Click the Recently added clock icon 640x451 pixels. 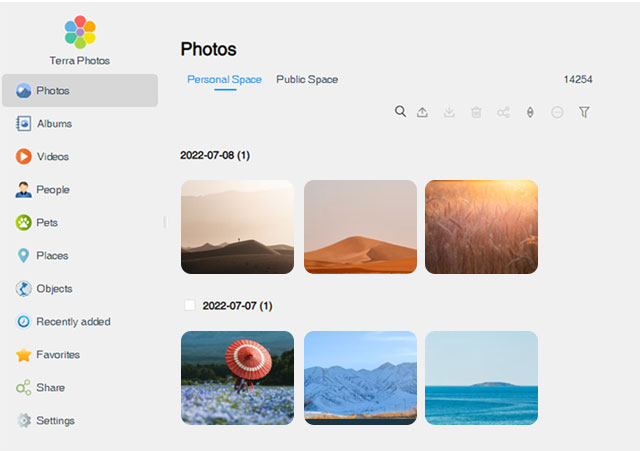coord(23,321)
